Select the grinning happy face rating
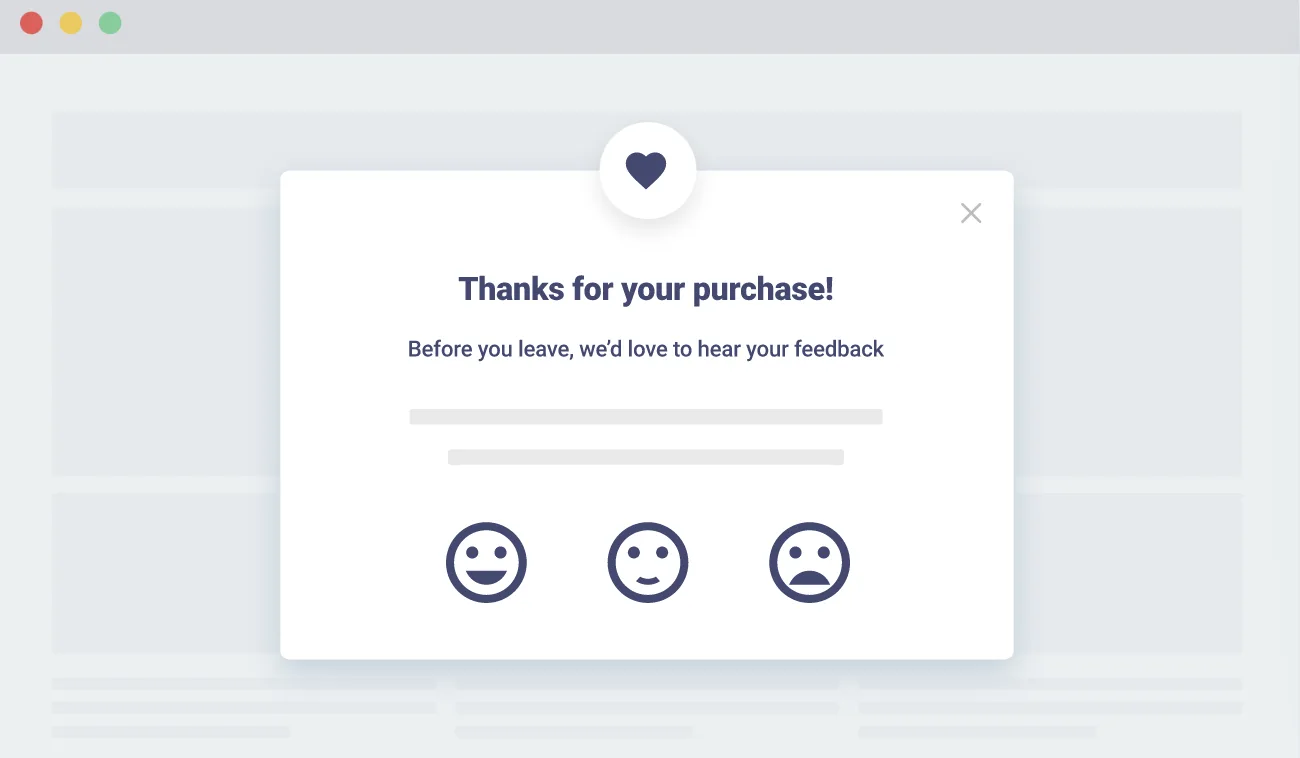The width and height of the screenshot is (1300, 758). point(486,562)
